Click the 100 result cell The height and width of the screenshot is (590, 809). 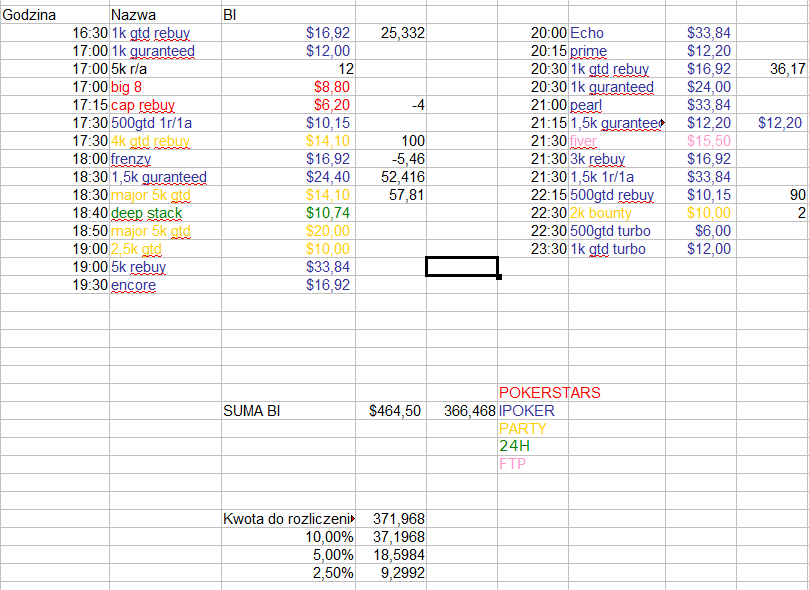391,141
